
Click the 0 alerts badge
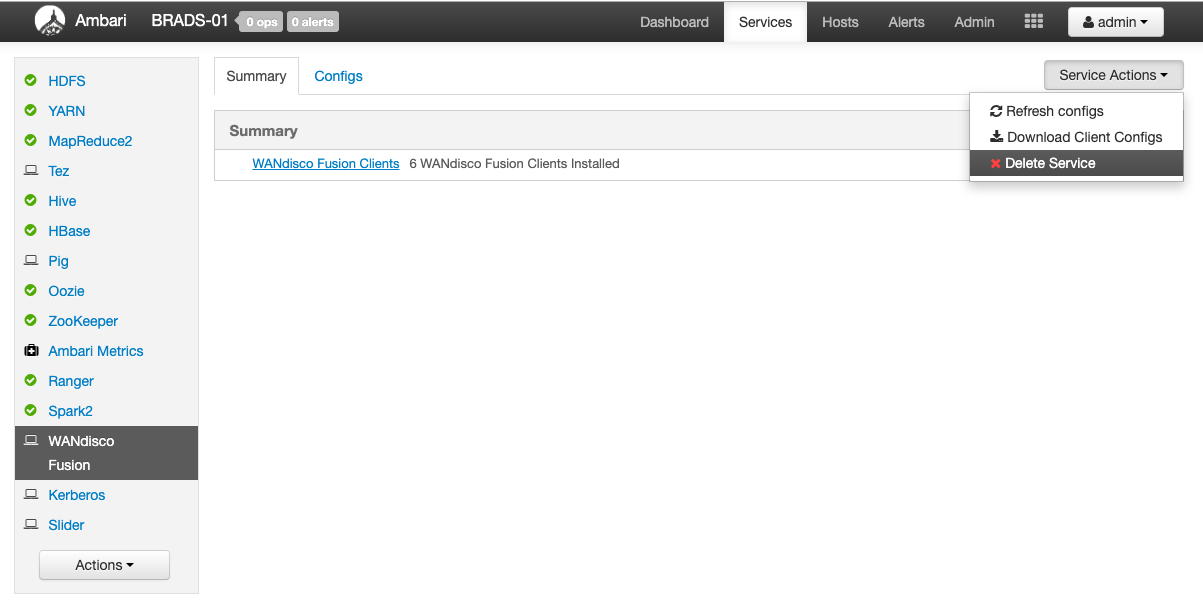coord(313,22)
